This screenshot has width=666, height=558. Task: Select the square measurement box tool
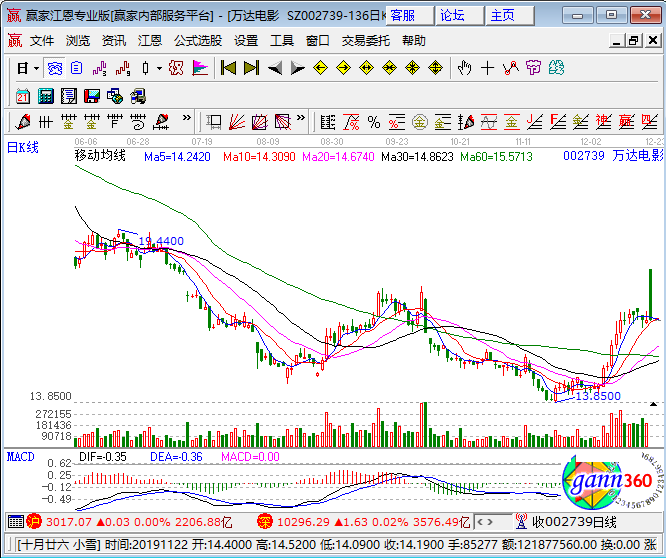214,122
